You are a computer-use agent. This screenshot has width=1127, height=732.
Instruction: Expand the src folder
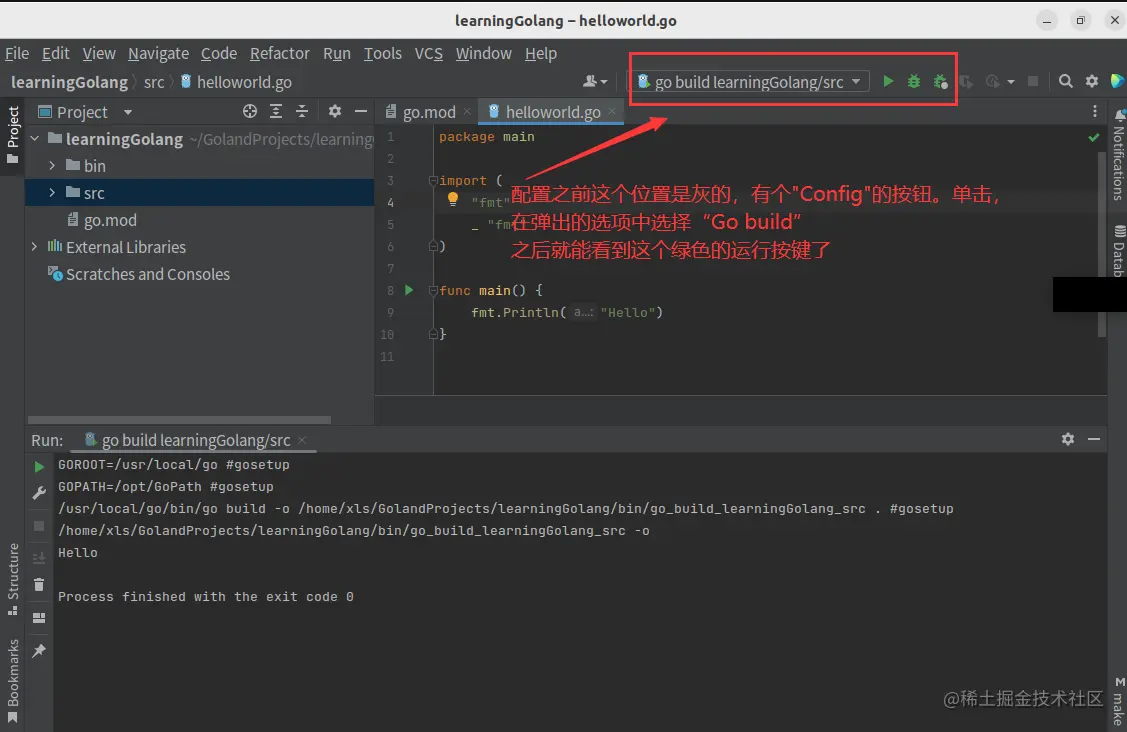click(52, 193)
